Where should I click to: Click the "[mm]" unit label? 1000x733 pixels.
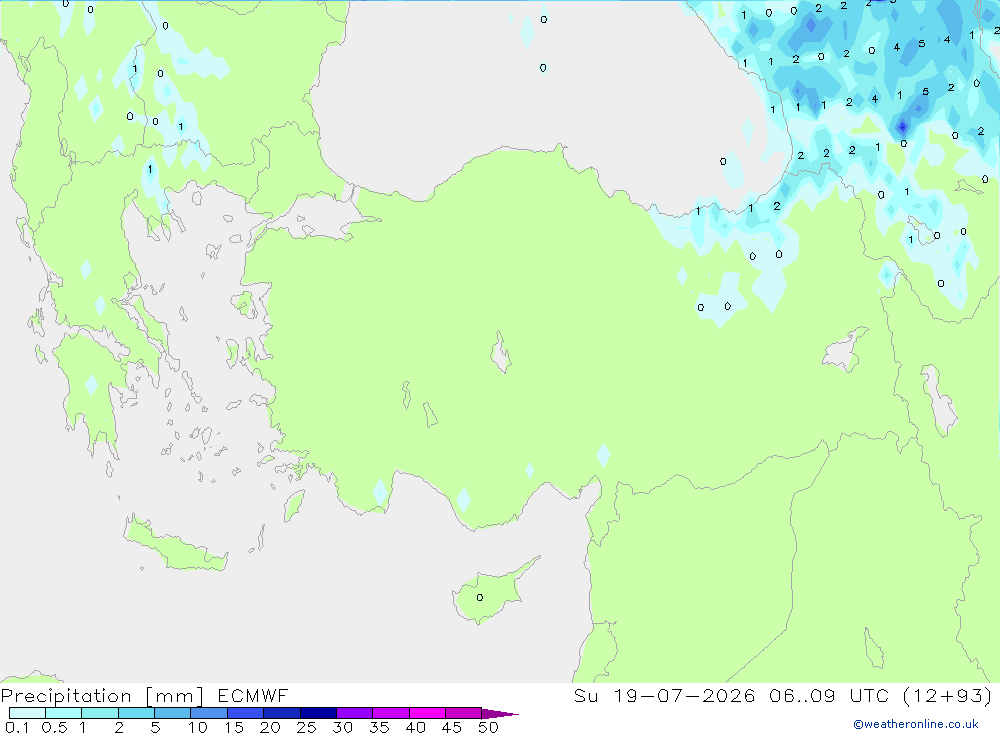(x=175, y=696)
